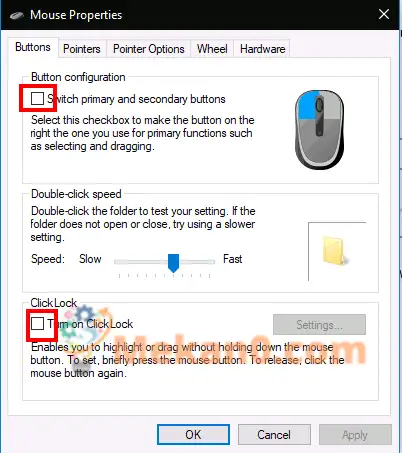This screenshot has width=402, height=453.
Task: Tick the Turn on ClickLock checkbox
Action: pyautogui.click(x=37, y=323)
